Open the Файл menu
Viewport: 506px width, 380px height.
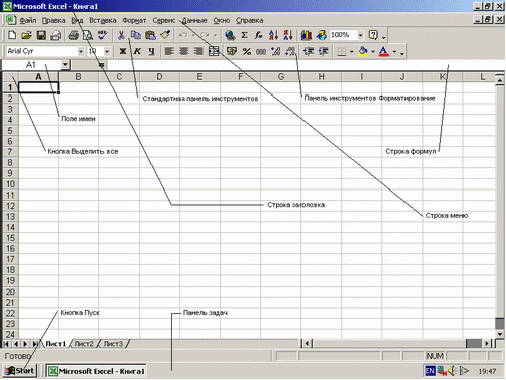coord(27,21)
